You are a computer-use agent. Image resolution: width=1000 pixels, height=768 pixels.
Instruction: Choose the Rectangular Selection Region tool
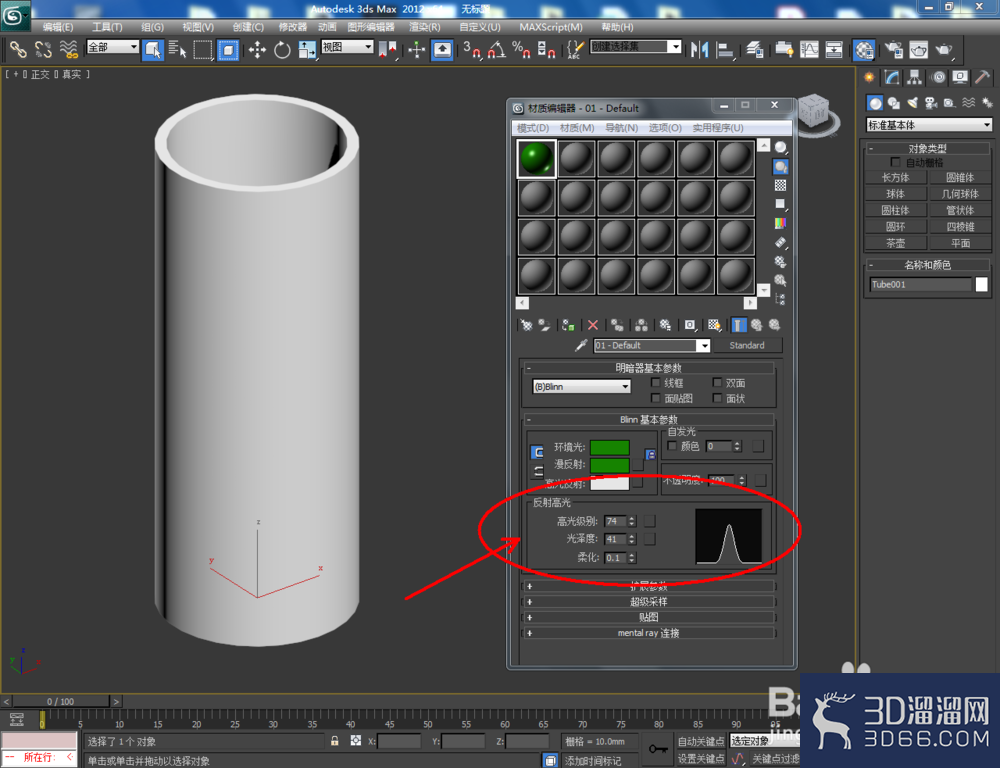(203, 49)
